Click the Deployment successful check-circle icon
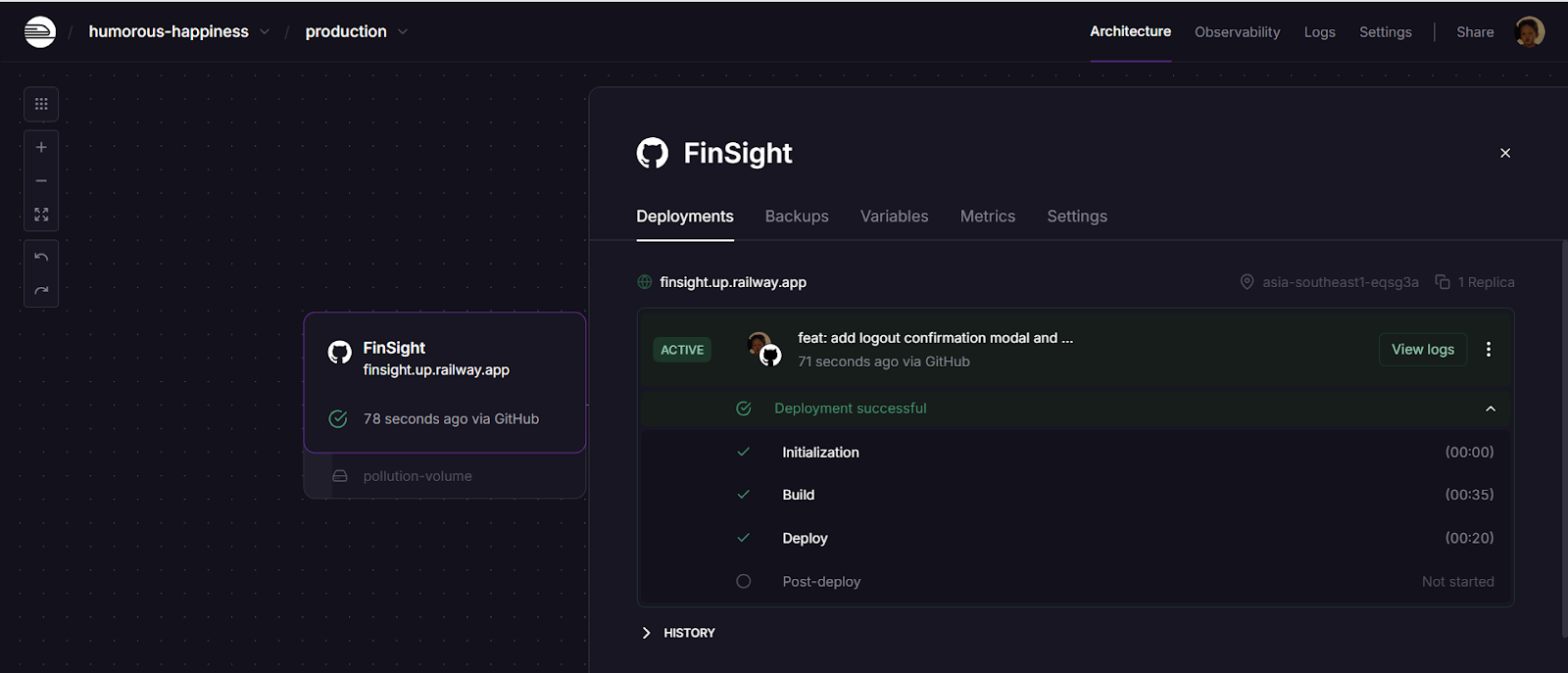Viewport: 1568px width, 673px height. coord(744,409)
